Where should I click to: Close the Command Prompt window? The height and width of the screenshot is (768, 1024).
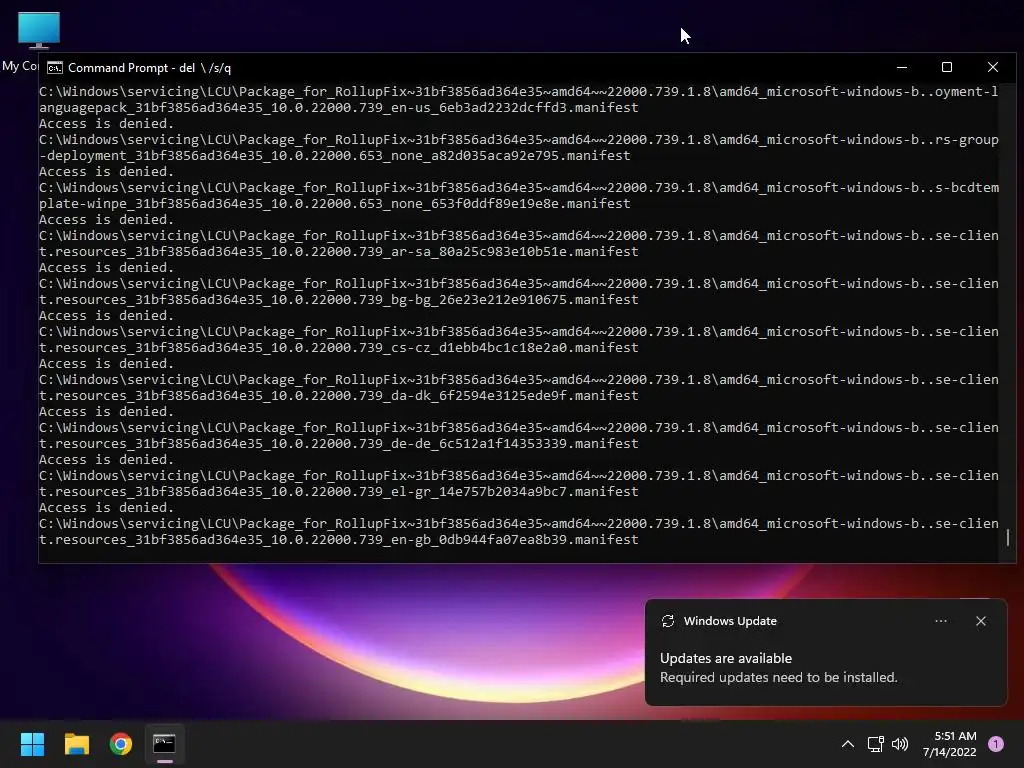coord(993,67)
